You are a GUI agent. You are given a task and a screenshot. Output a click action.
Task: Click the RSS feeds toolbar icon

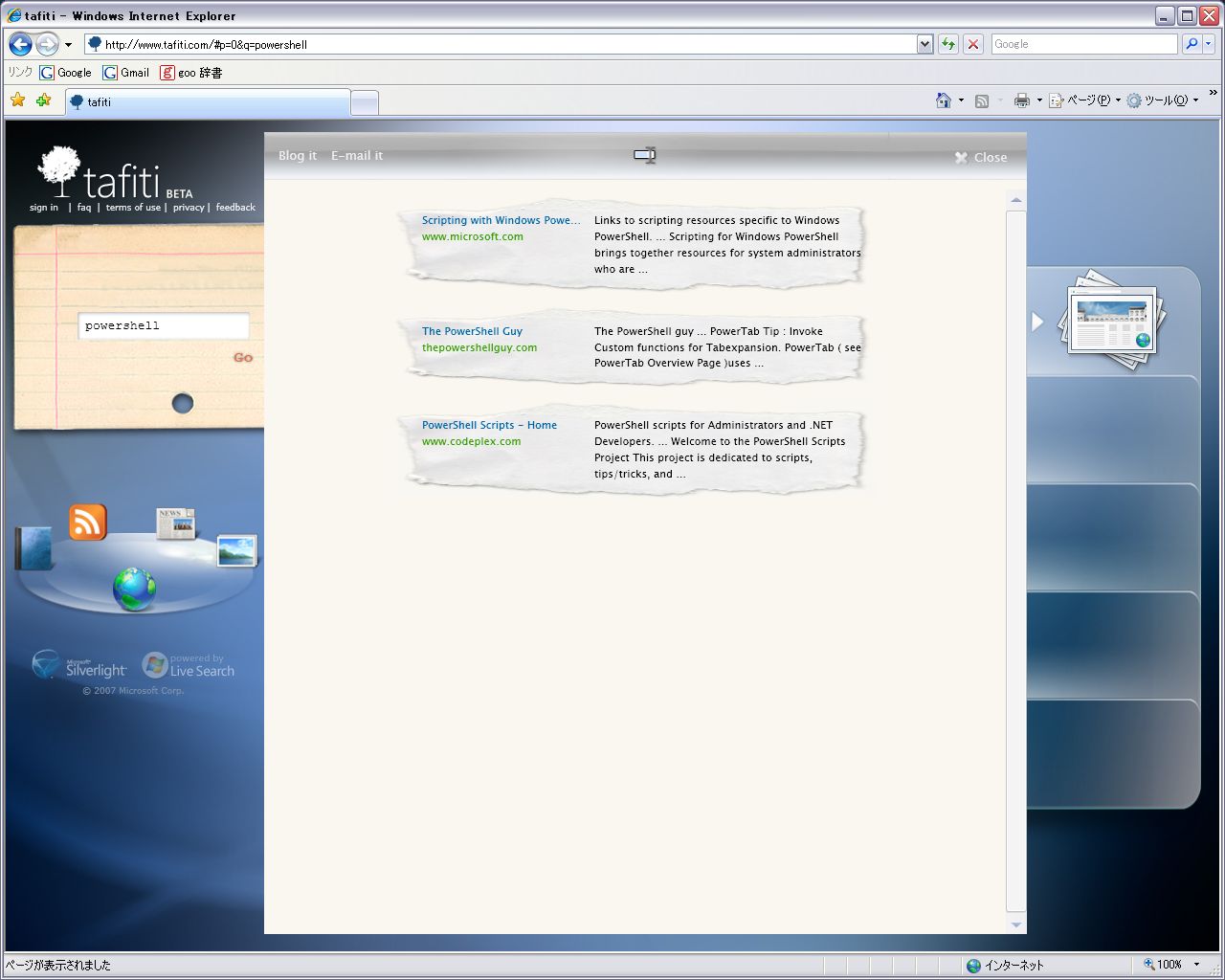982,100
